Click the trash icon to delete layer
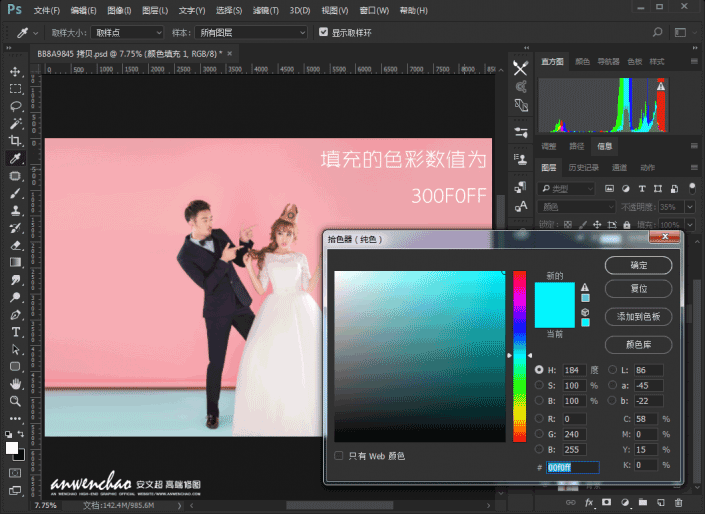 point(679,501)
